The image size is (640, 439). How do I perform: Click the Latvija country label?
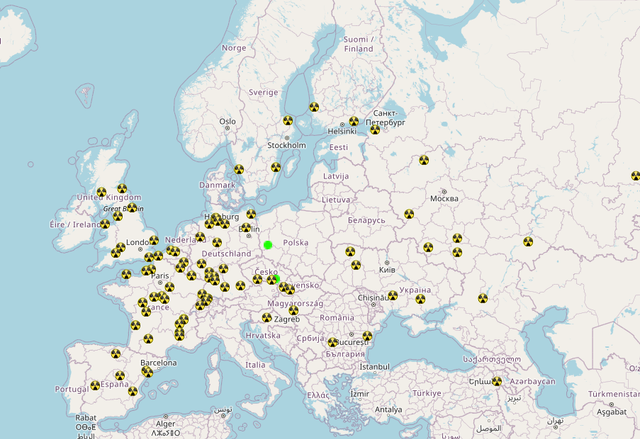(x=336, y=176)
